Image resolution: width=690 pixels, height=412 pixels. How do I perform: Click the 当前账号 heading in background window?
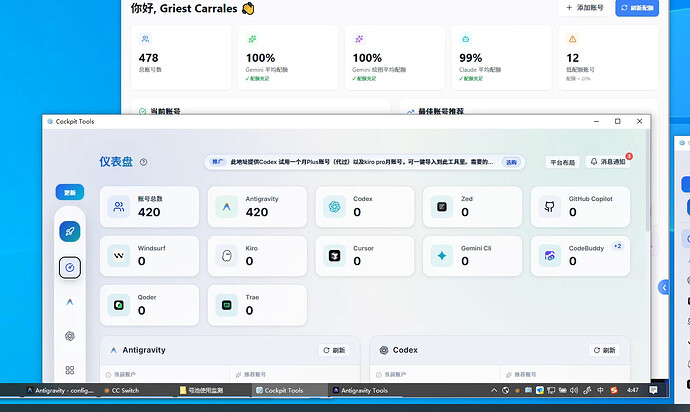(165, 111)
